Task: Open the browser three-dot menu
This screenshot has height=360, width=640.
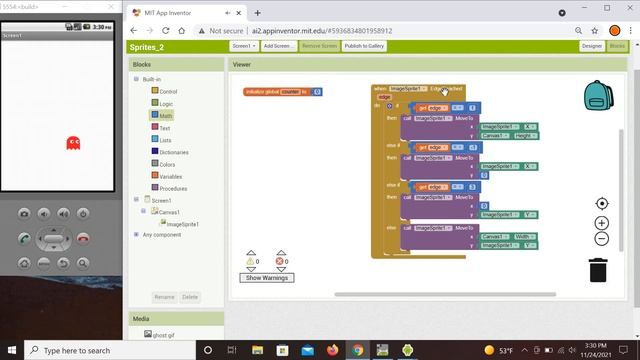Action: click(630, 31)
